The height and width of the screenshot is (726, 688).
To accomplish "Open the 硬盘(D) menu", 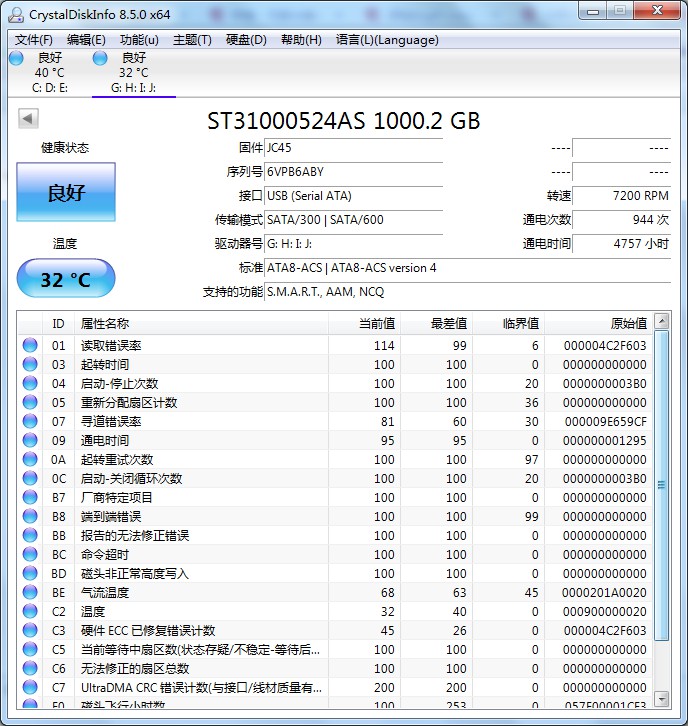I will [246, 40].
